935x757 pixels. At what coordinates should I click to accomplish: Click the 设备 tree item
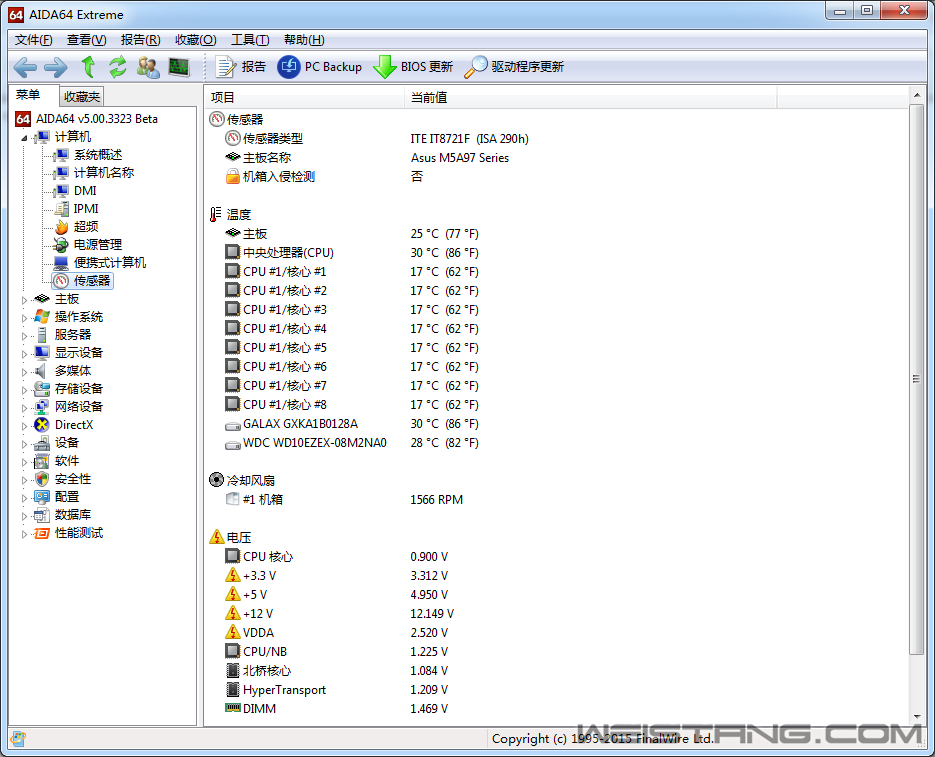point(67,443)
